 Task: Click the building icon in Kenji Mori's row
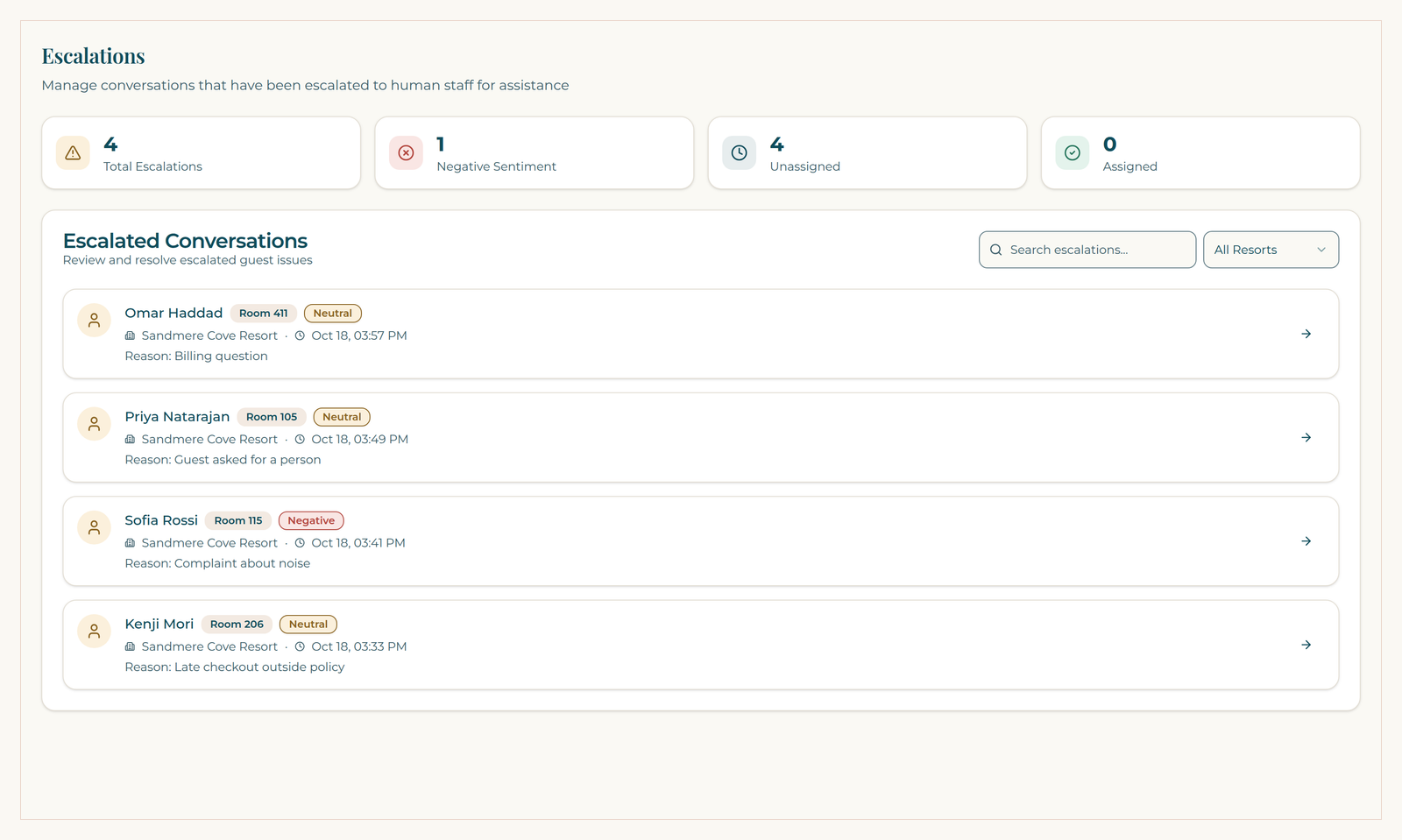click(130, 646)
